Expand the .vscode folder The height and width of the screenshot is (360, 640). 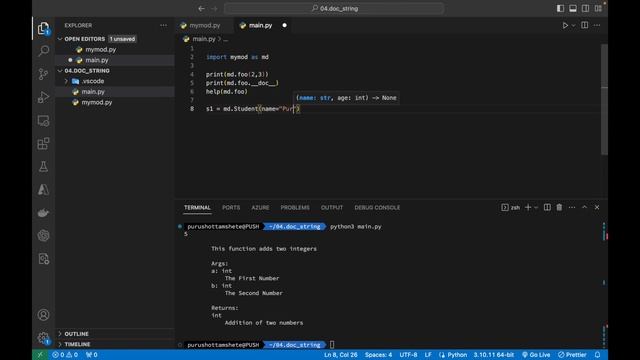pyautogui.click(x=66, y=81)
